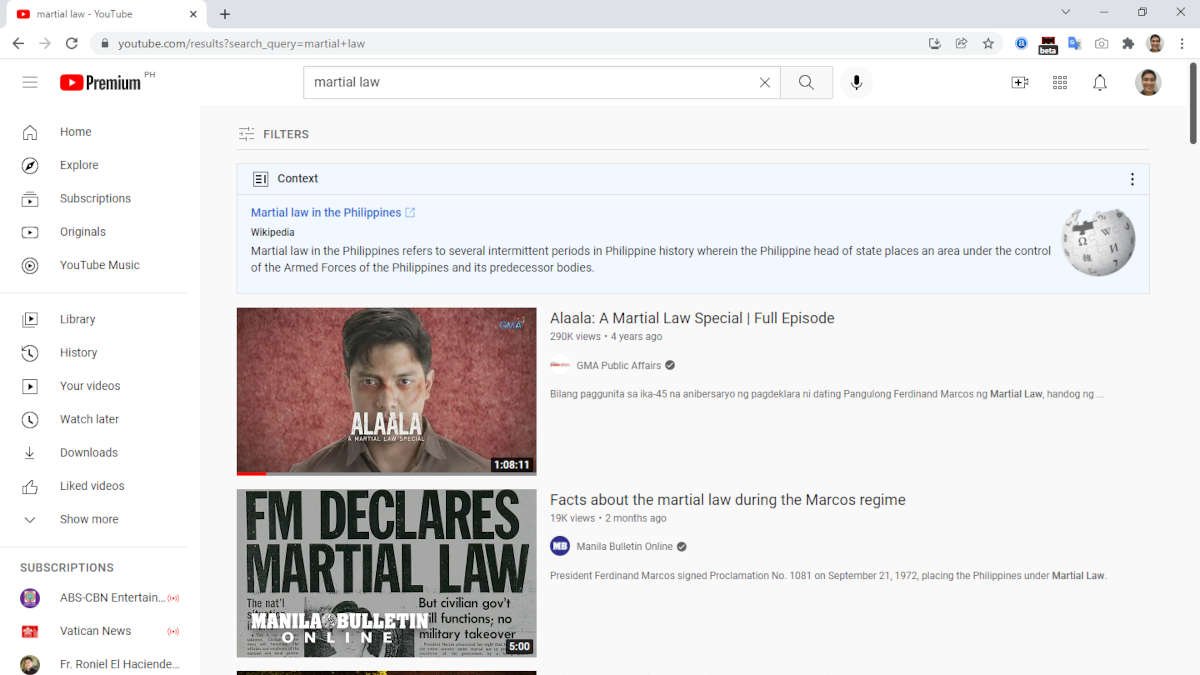Screen dimensions: 1200x675
Task: Click the Create video icon
Action: tap(1020, 82)
